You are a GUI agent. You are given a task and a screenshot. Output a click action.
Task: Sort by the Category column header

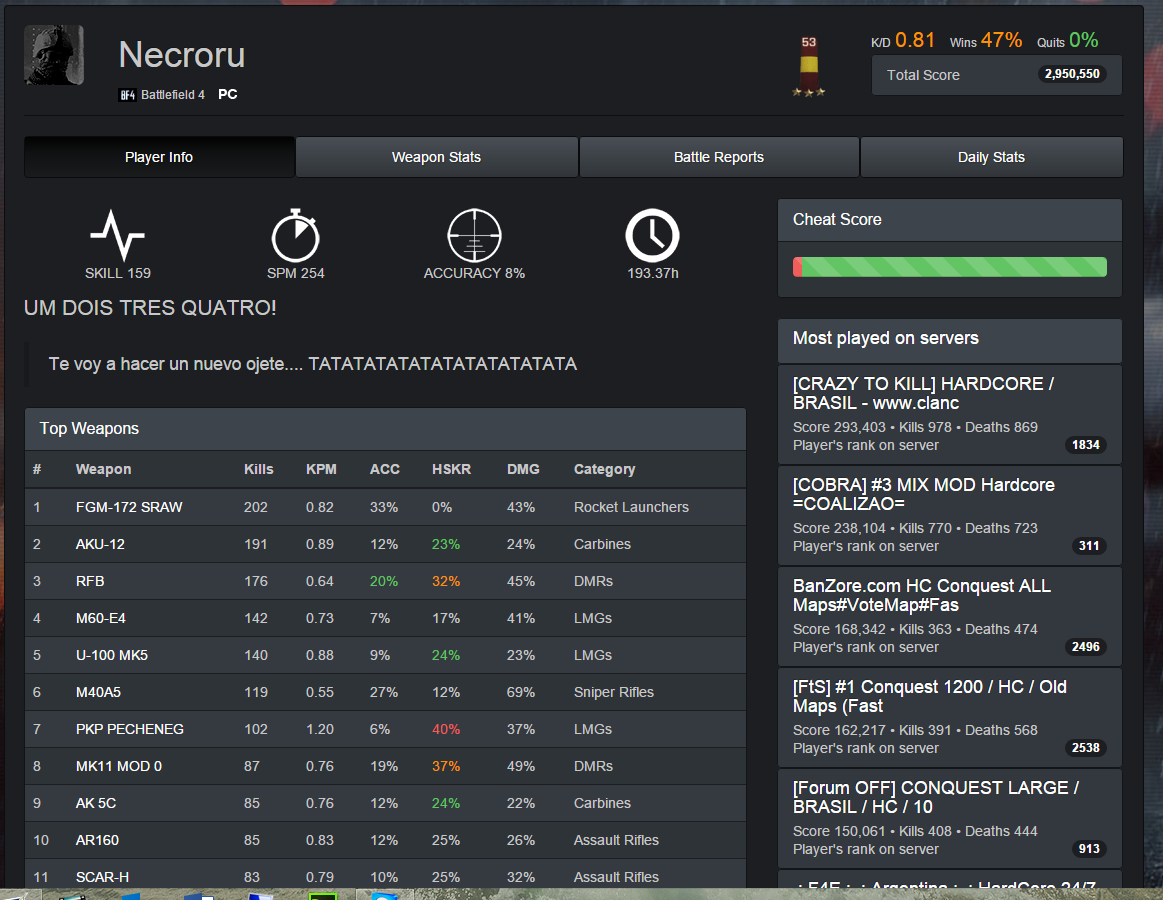(604, 469)
